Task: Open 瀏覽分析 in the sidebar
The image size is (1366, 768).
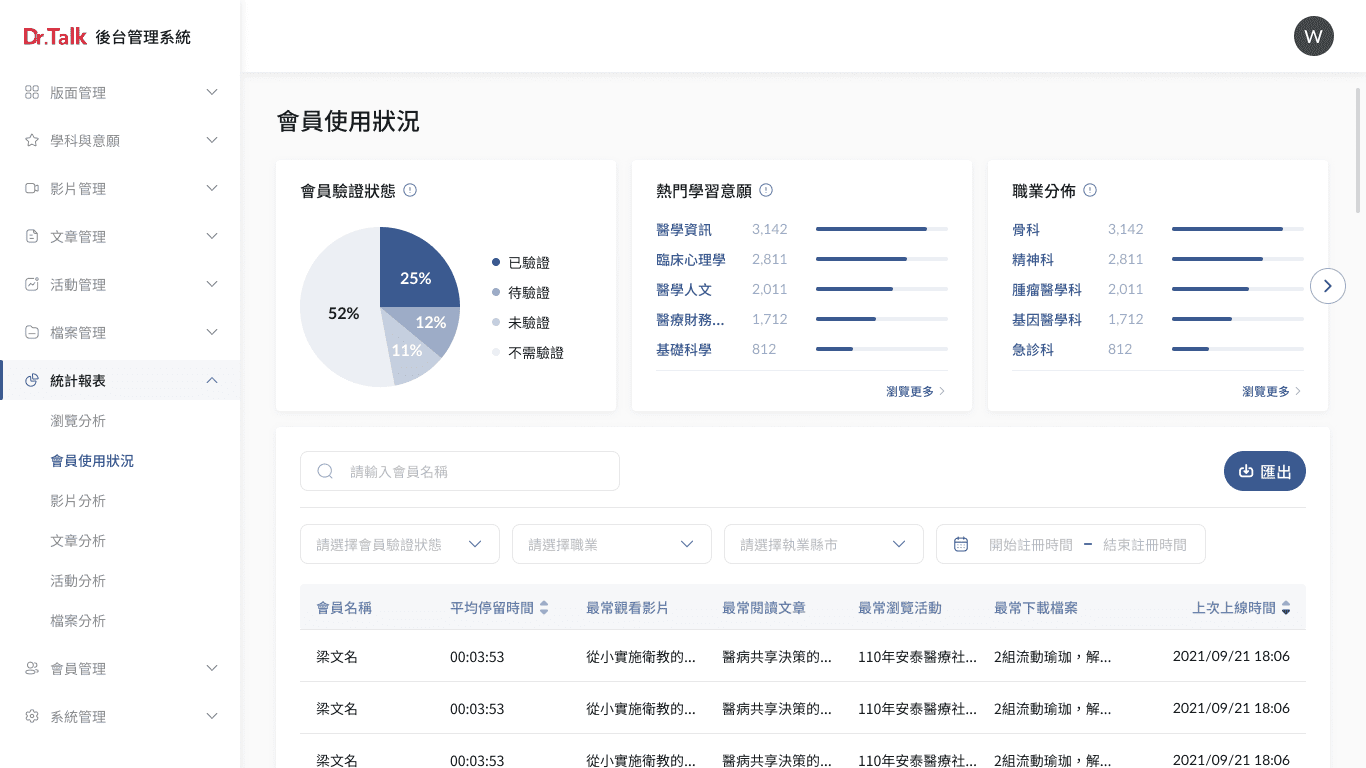Action: pyautogui.click(x=78, y=421)
